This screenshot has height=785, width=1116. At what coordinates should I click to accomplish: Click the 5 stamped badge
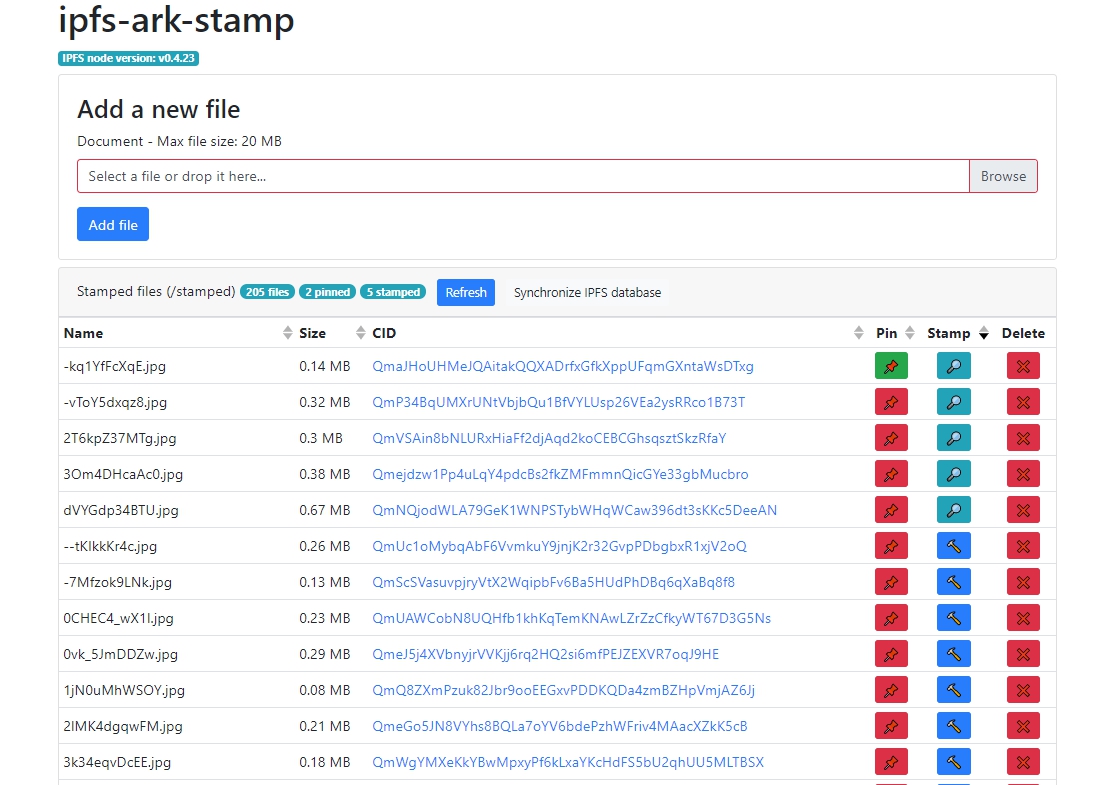(393, 292)
